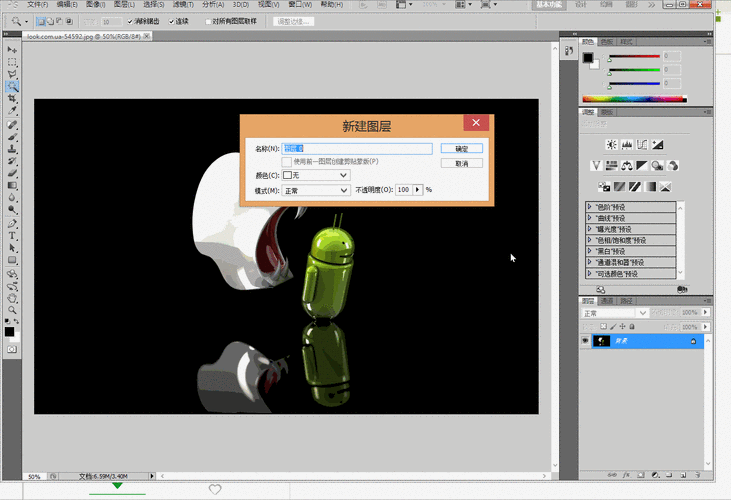
Task: Open the opacity slider arrow in dialog
Action: tap(418, 190)
